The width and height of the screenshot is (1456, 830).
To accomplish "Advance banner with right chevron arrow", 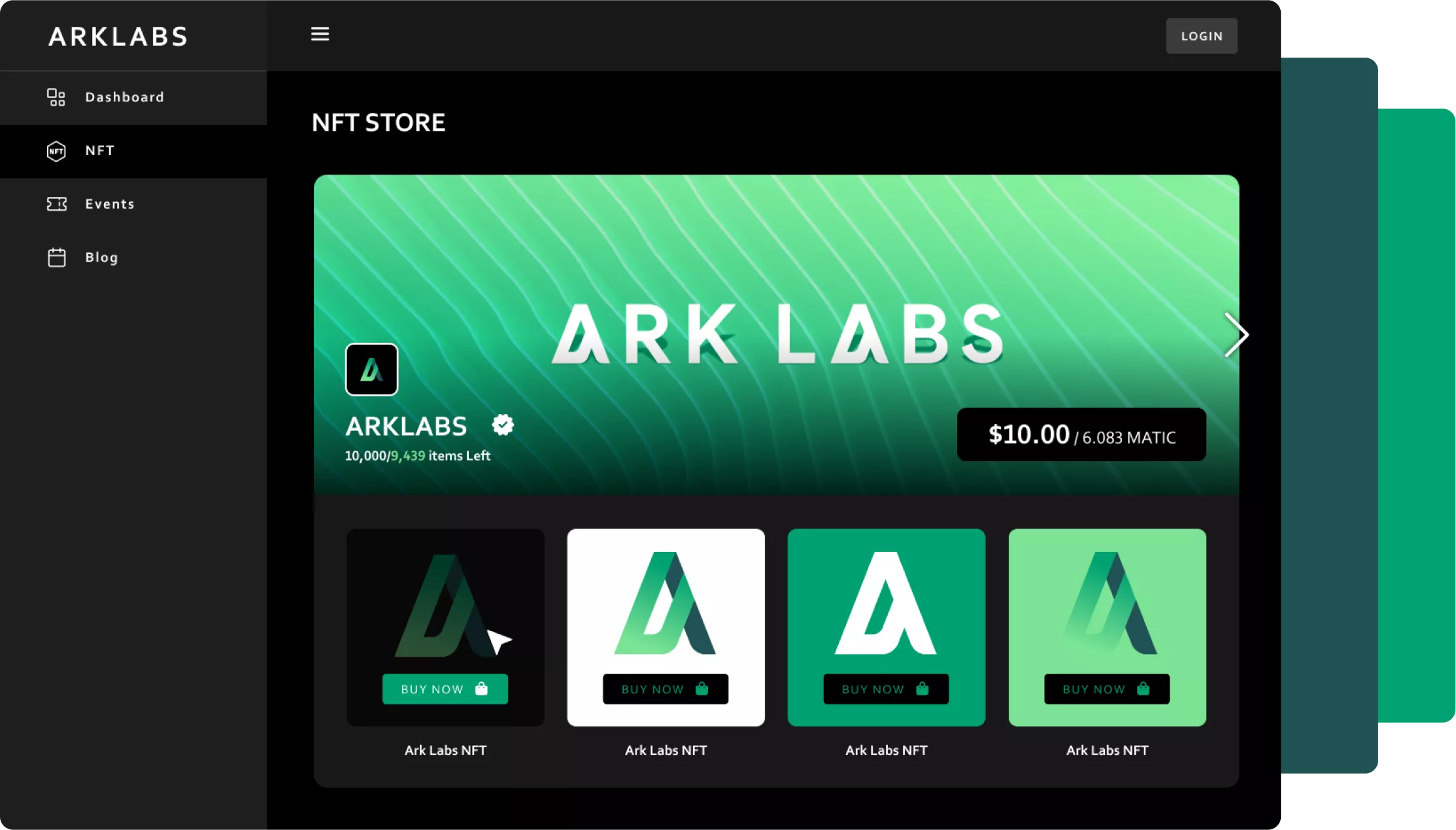I will click(x=1236, y=335).
